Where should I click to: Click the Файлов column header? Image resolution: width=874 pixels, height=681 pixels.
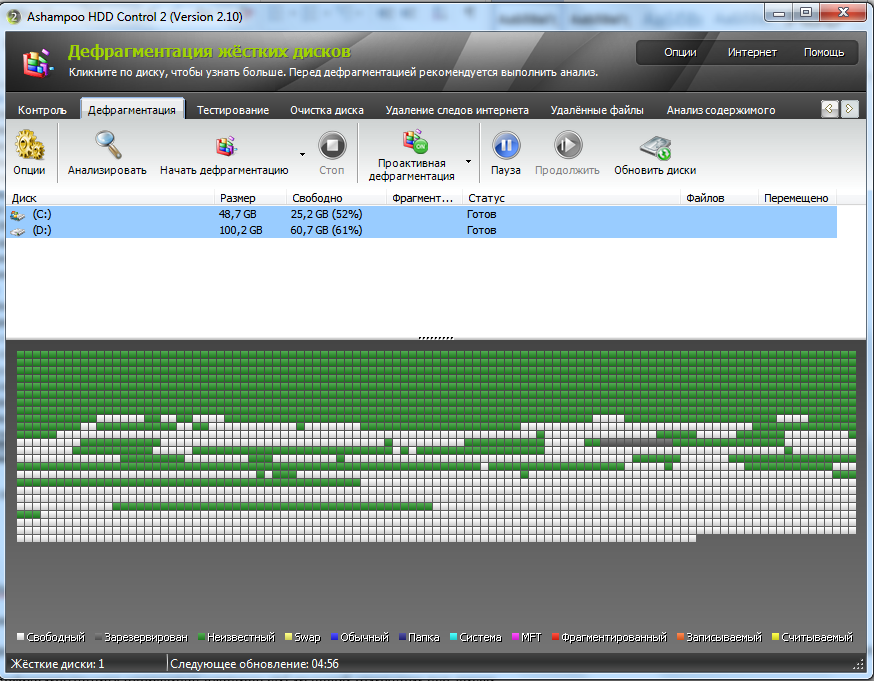pos(720,198)
